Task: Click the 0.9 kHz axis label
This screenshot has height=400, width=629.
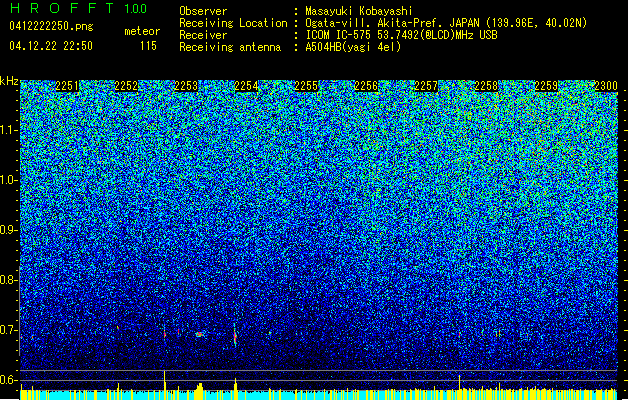Action: (x=8, y=230)
